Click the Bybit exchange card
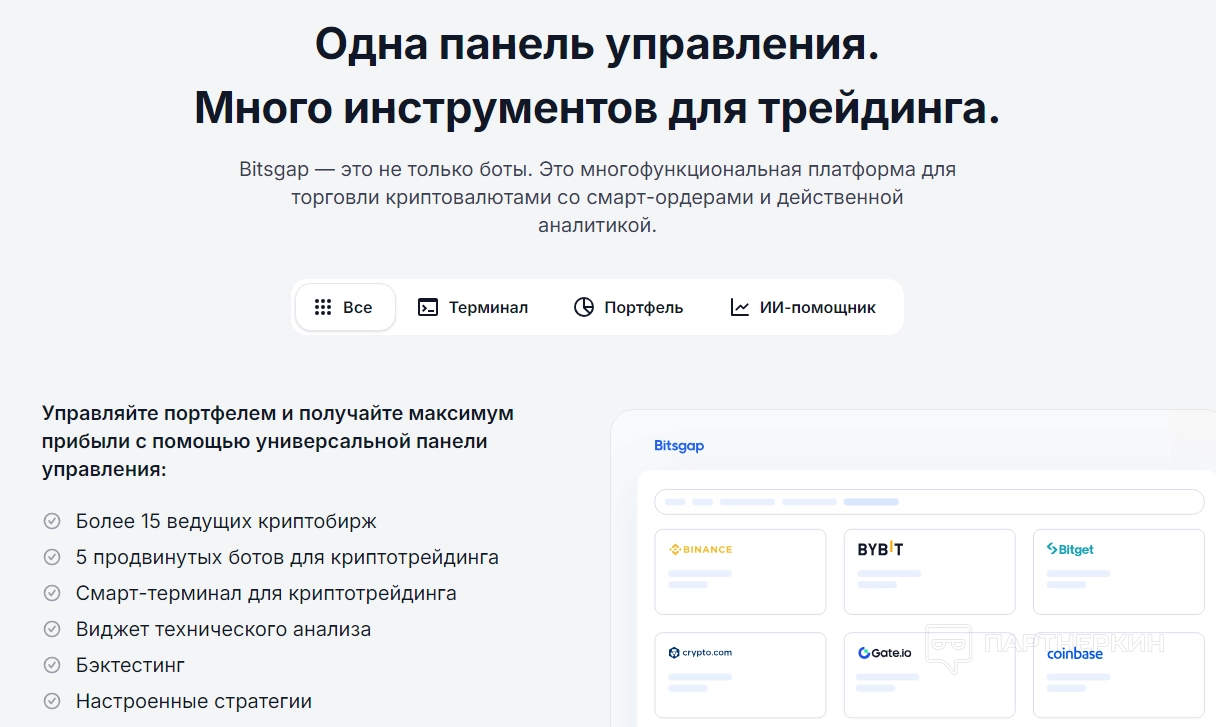This screenshot has height=727, width=1216. pyautogui.click(x=929, y=571)
